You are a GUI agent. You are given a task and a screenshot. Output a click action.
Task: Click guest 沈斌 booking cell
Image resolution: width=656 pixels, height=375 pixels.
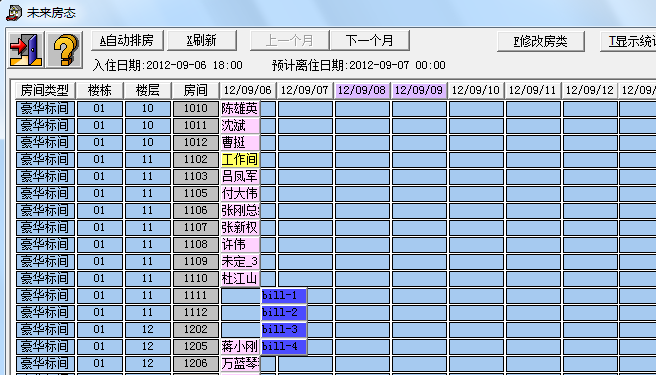tap(240, 126)
